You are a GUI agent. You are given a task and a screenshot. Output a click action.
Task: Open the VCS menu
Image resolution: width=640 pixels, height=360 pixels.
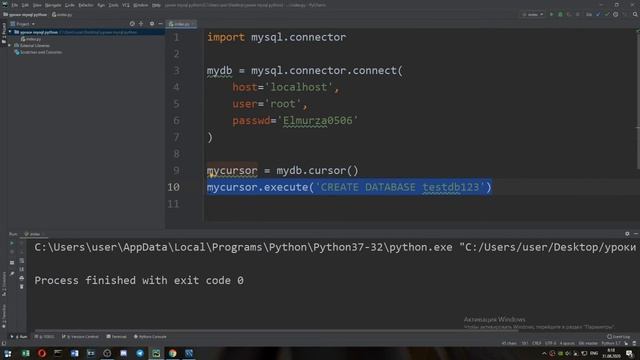pos(126,5)
